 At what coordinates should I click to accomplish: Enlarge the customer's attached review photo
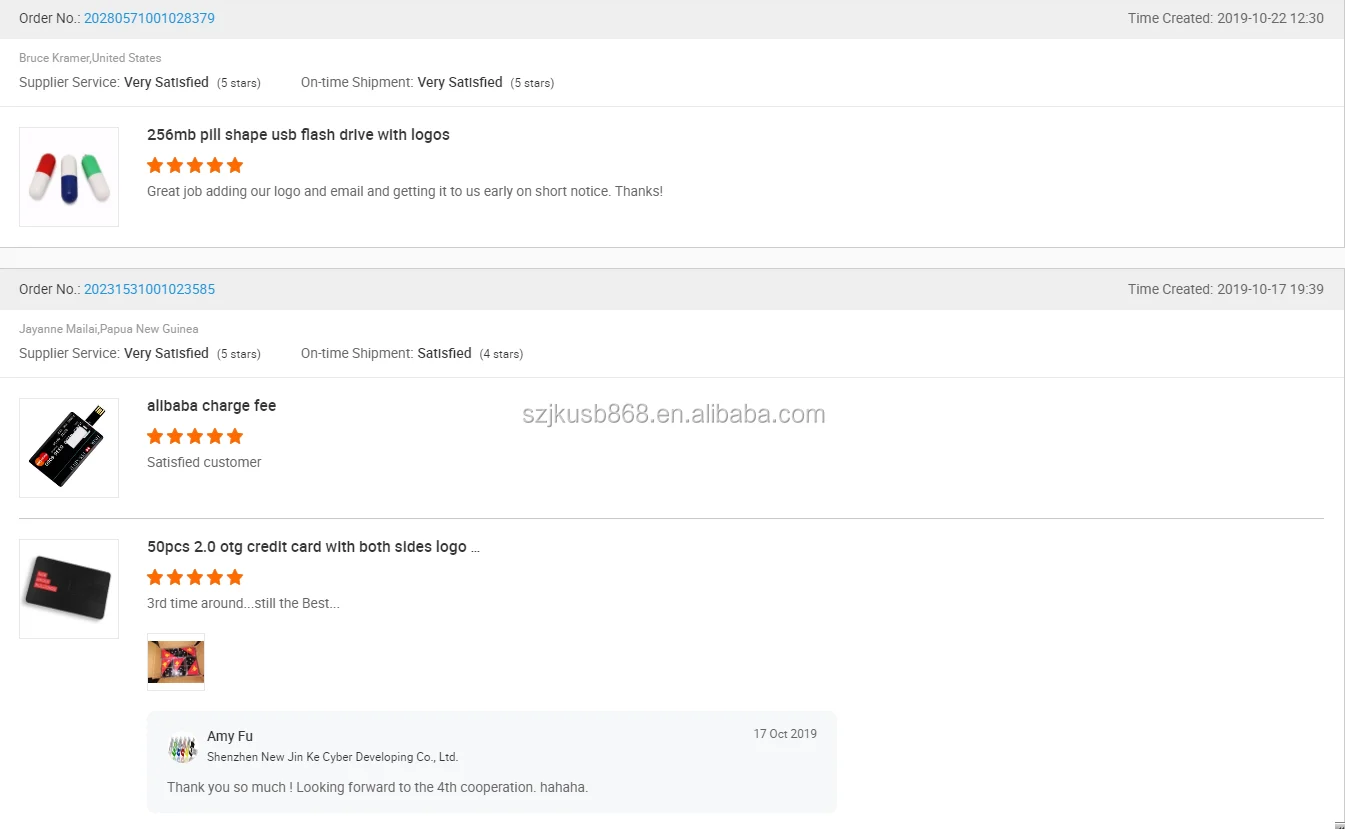point(176,661)
